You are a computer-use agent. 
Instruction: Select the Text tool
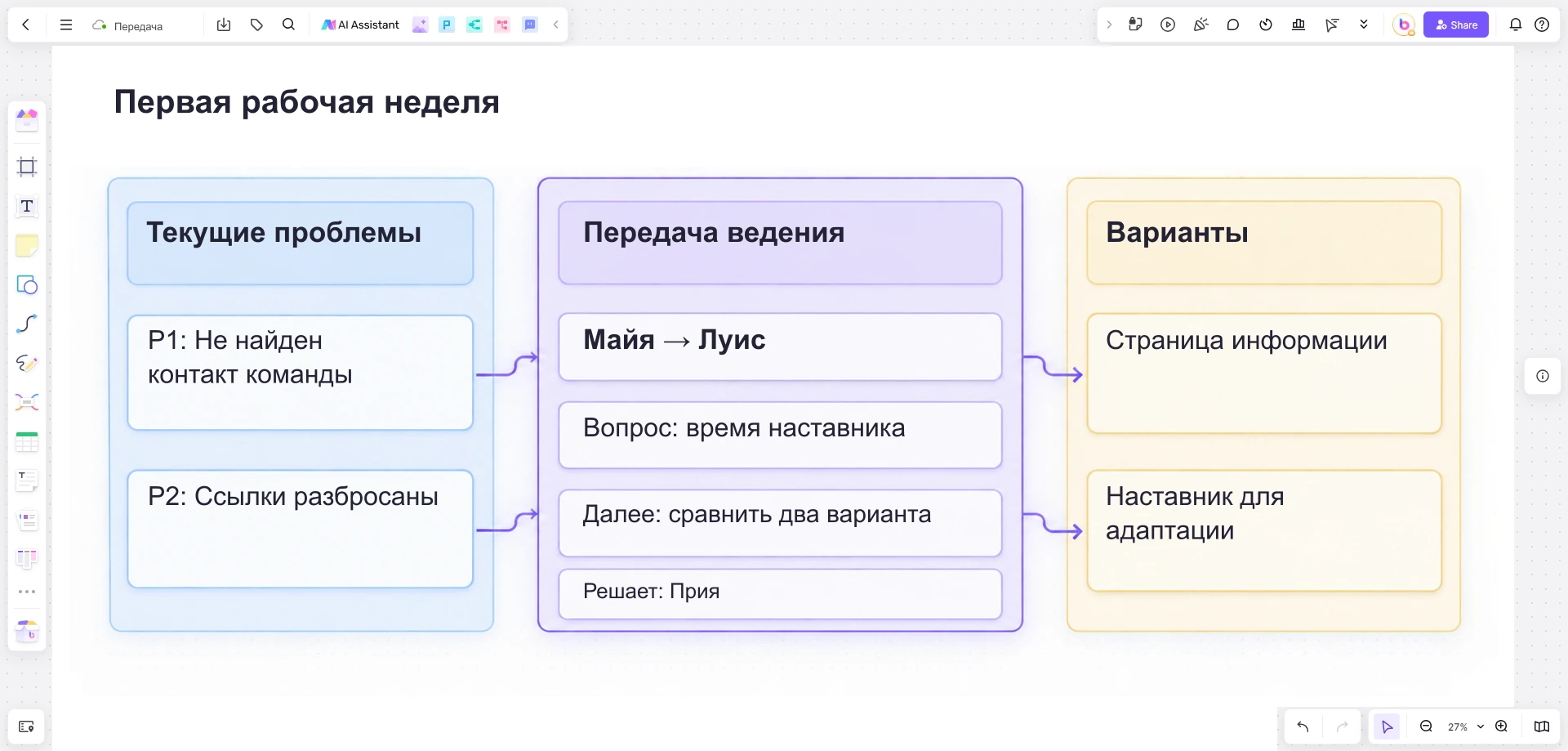27,206
